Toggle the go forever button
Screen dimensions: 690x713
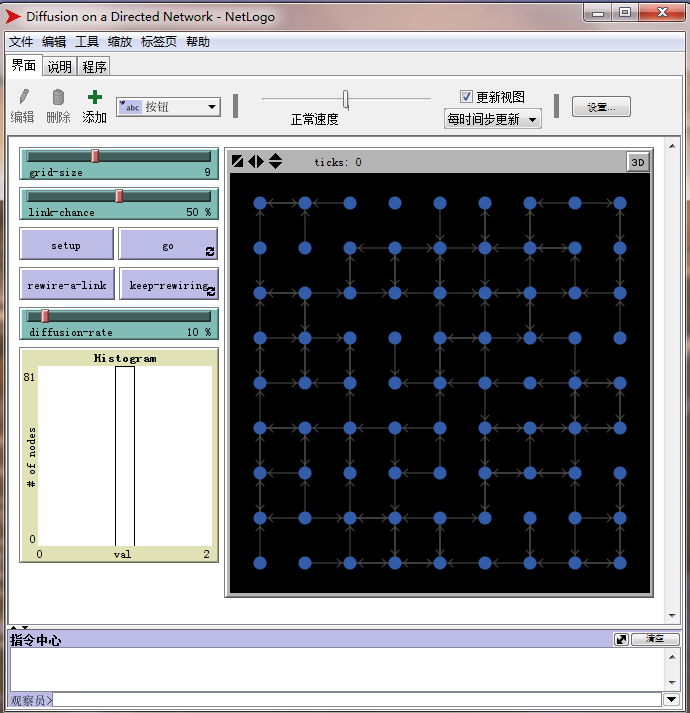tap(168, 244)
